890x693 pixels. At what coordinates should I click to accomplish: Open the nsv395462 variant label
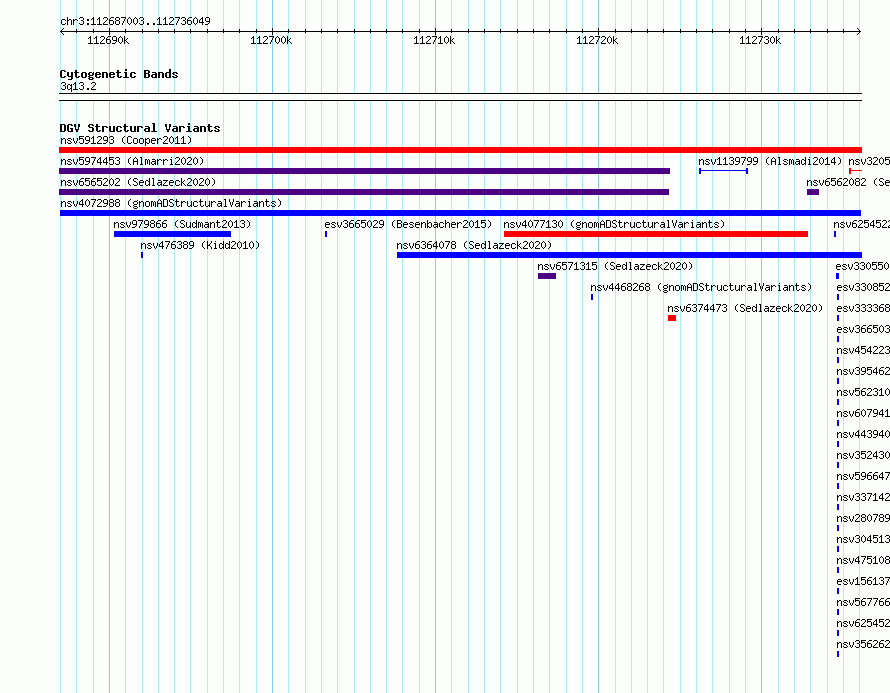[863, 371]
